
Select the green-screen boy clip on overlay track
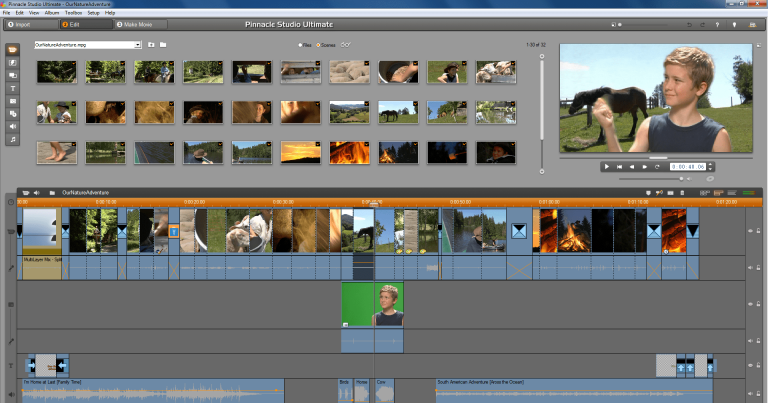coord(372,304)
